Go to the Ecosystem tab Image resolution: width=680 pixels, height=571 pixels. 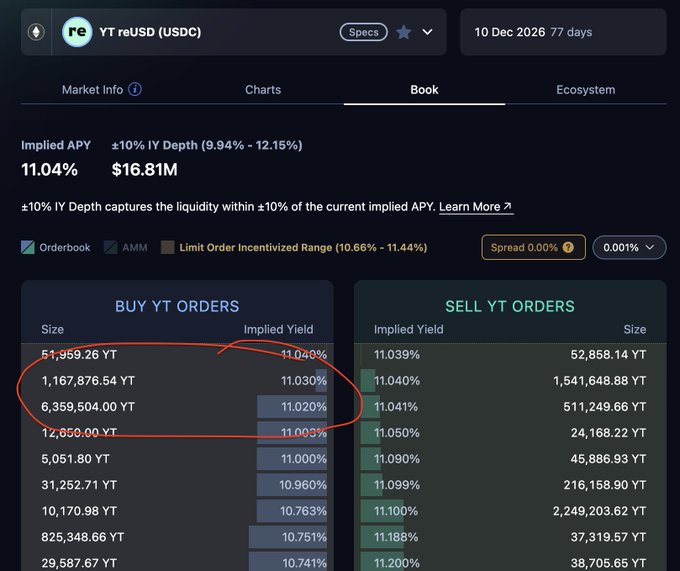(585, 90)
